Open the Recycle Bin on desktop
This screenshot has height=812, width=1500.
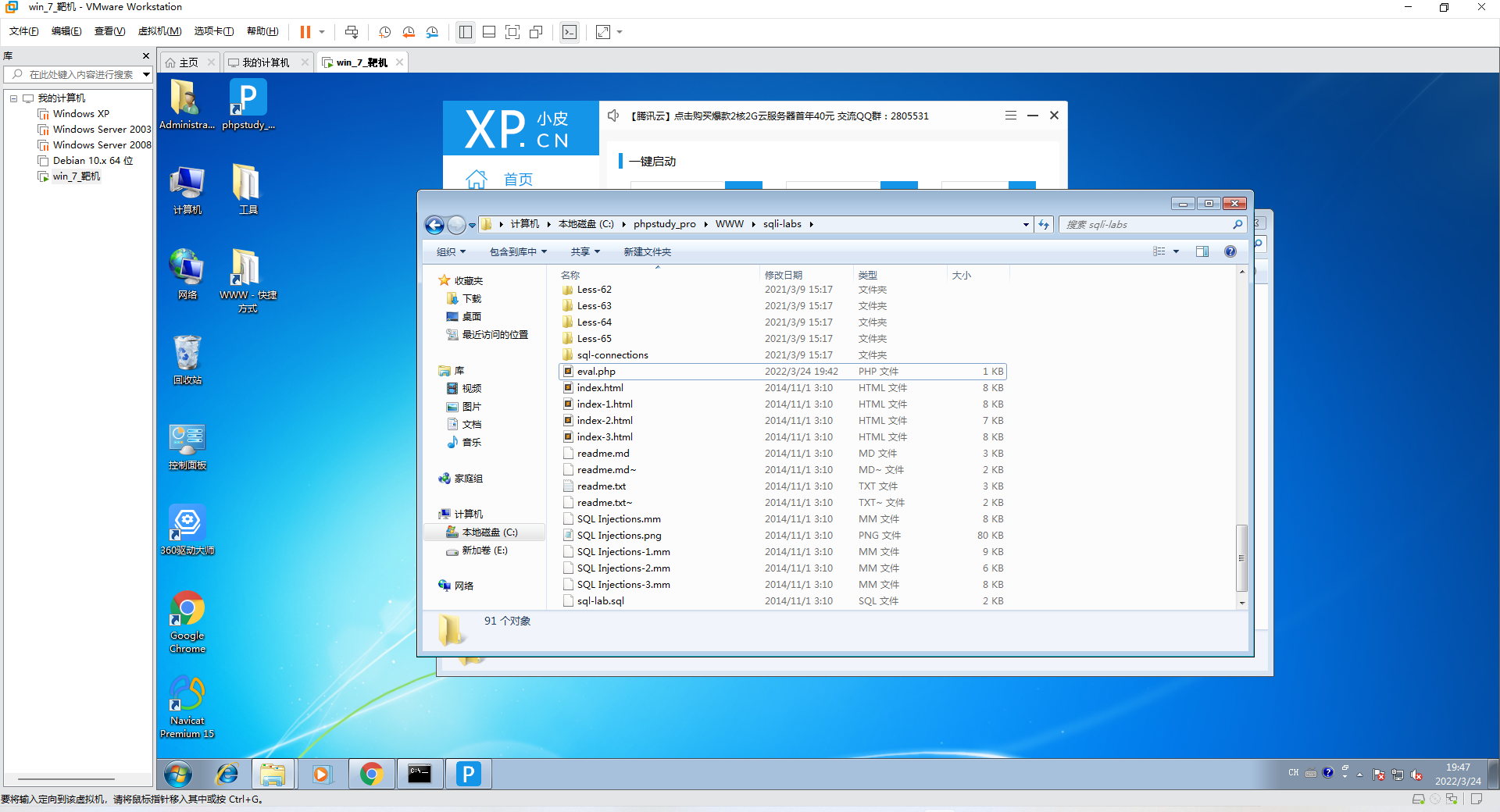[187, 360]
